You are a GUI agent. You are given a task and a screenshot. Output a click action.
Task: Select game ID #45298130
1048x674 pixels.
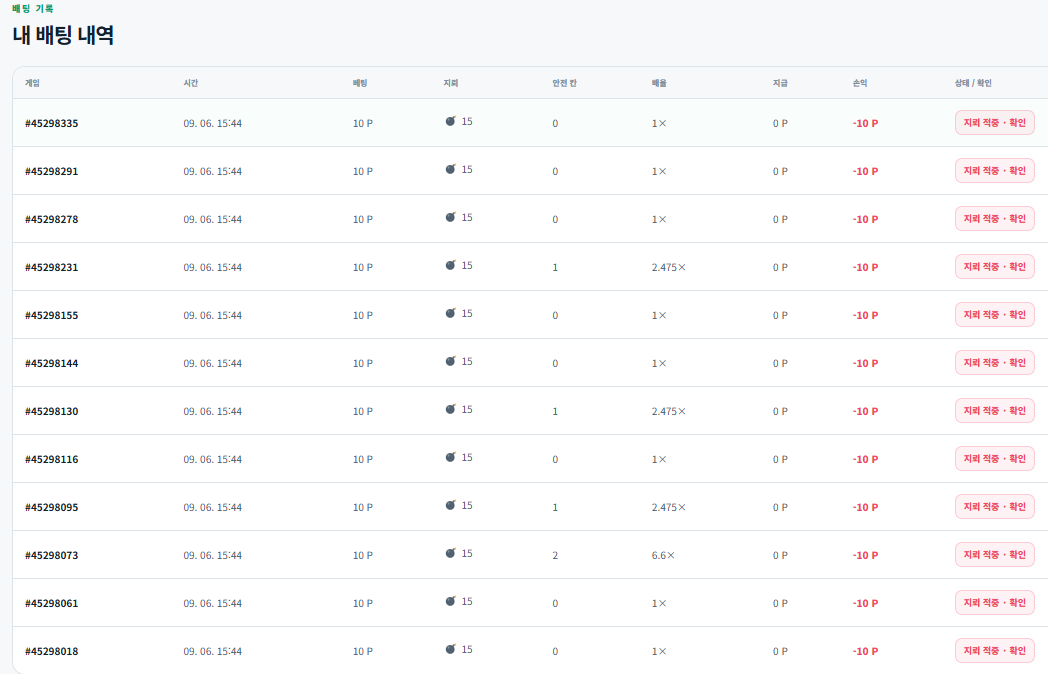click(51, 412)
